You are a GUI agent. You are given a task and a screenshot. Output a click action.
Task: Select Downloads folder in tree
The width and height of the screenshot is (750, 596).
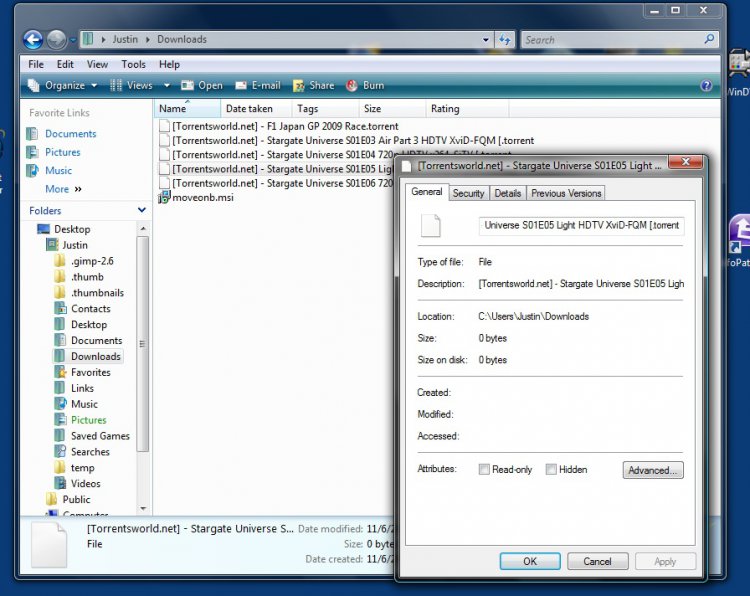tap(96, 356)
